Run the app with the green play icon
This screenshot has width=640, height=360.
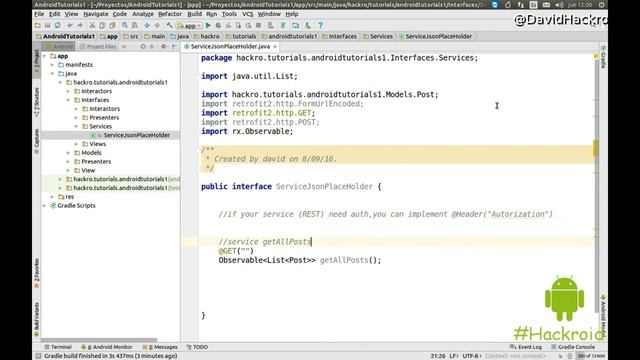pos(208,25)
